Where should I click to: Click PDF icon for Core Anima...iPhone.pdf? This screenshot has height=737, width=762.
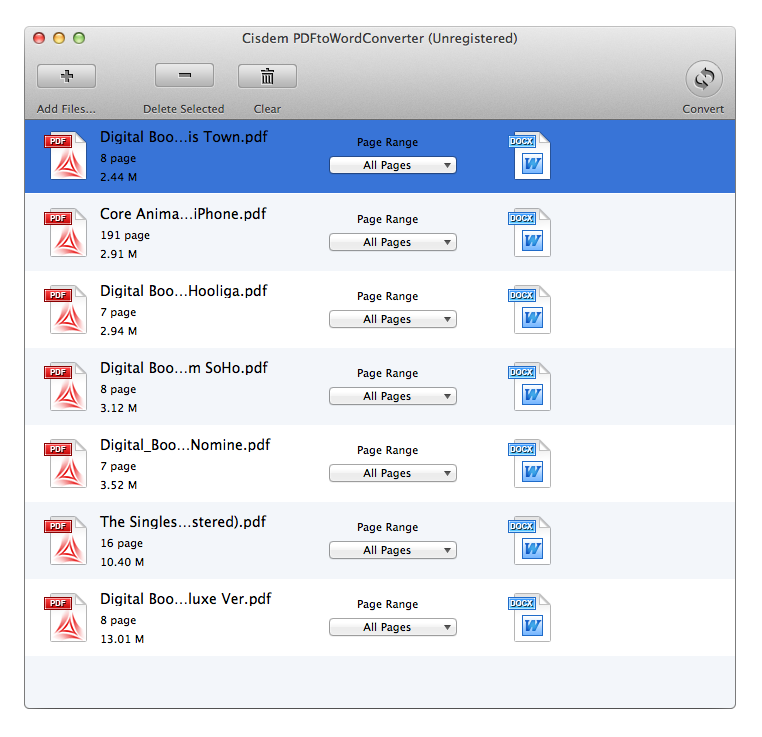(66, 232)
